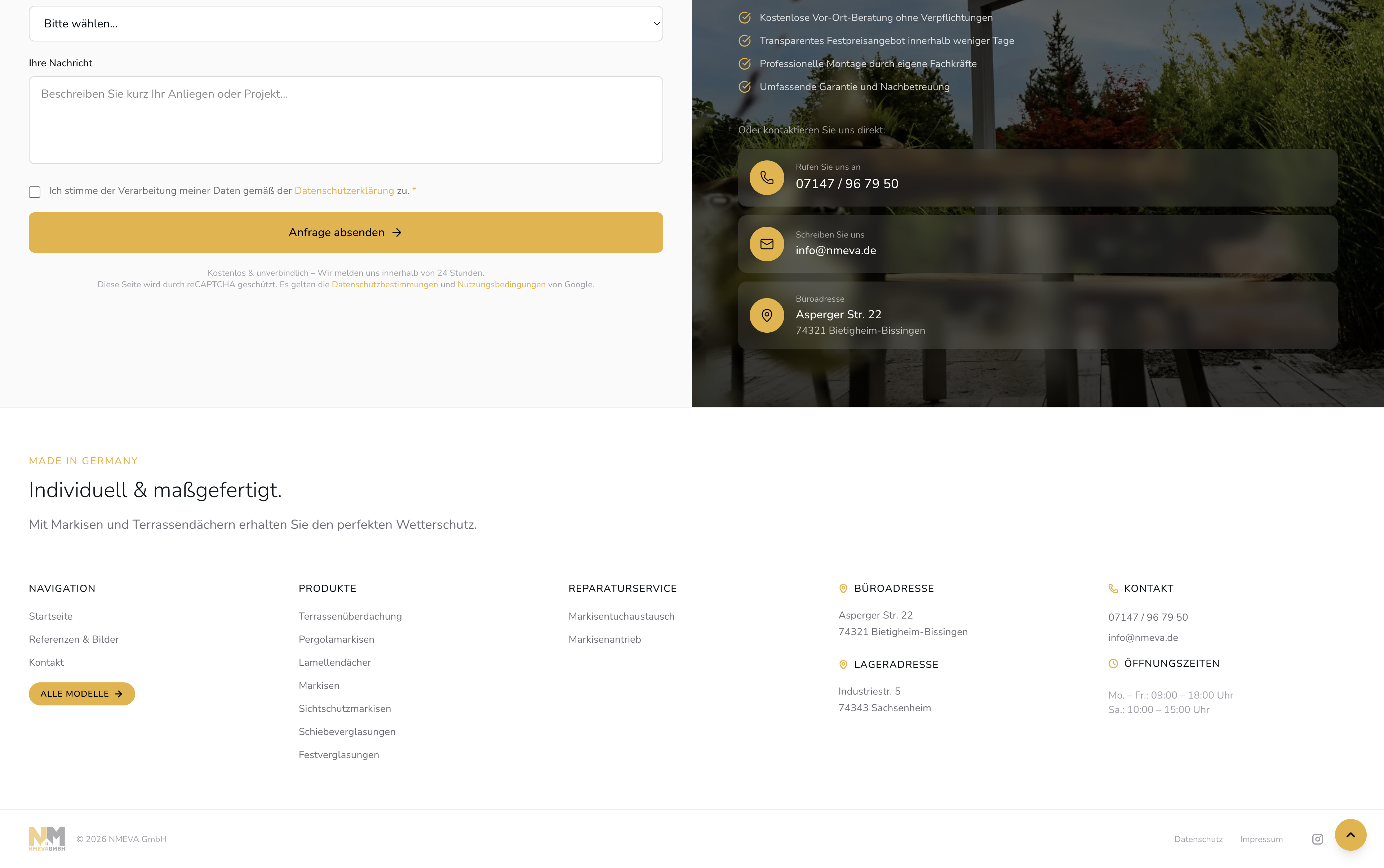Click the map pin icon beside Asperger Str. 22
Viewport: 1384px width, 868px height.
[x=766, y=315]
